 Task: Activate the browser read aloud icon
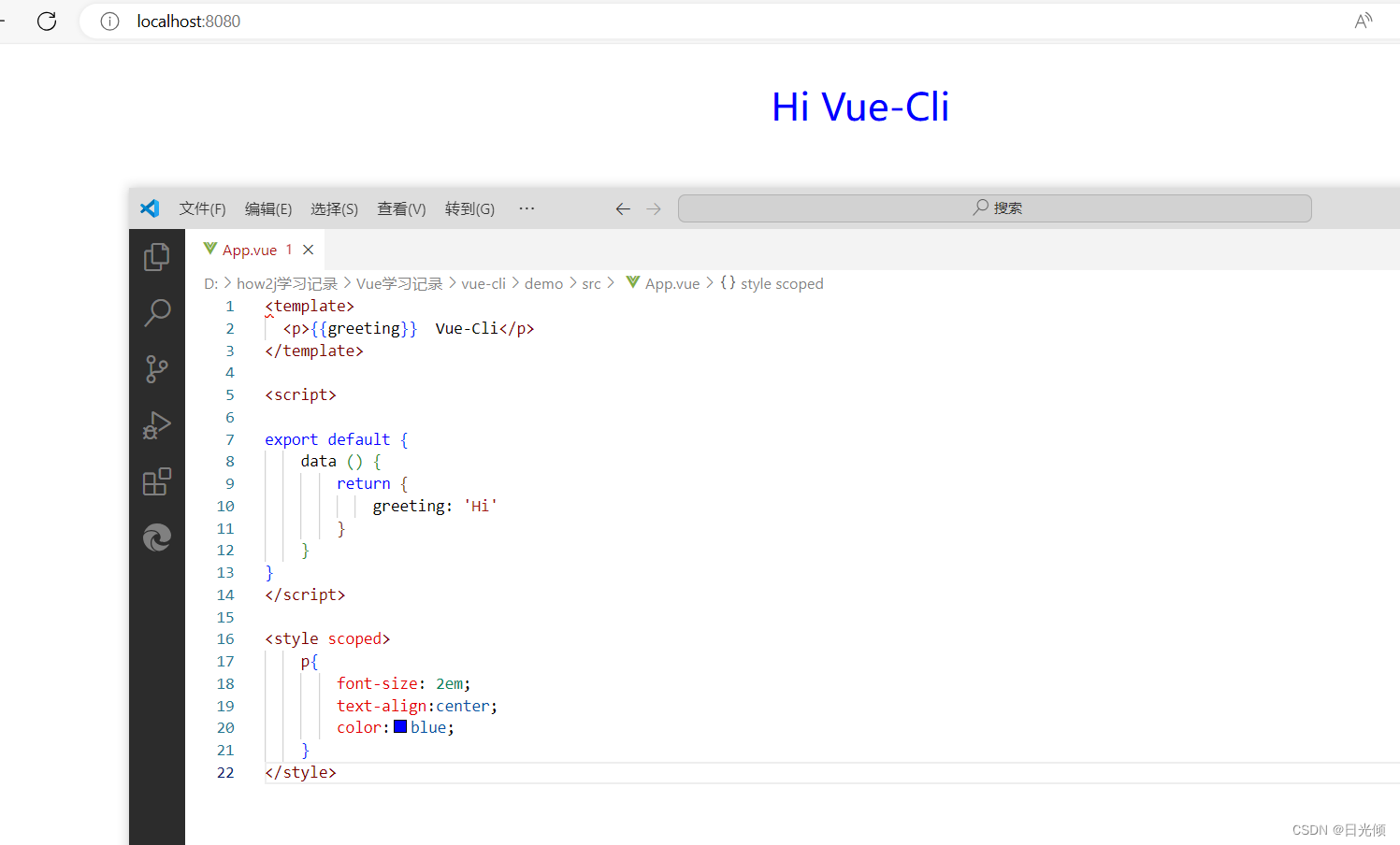1364,21
